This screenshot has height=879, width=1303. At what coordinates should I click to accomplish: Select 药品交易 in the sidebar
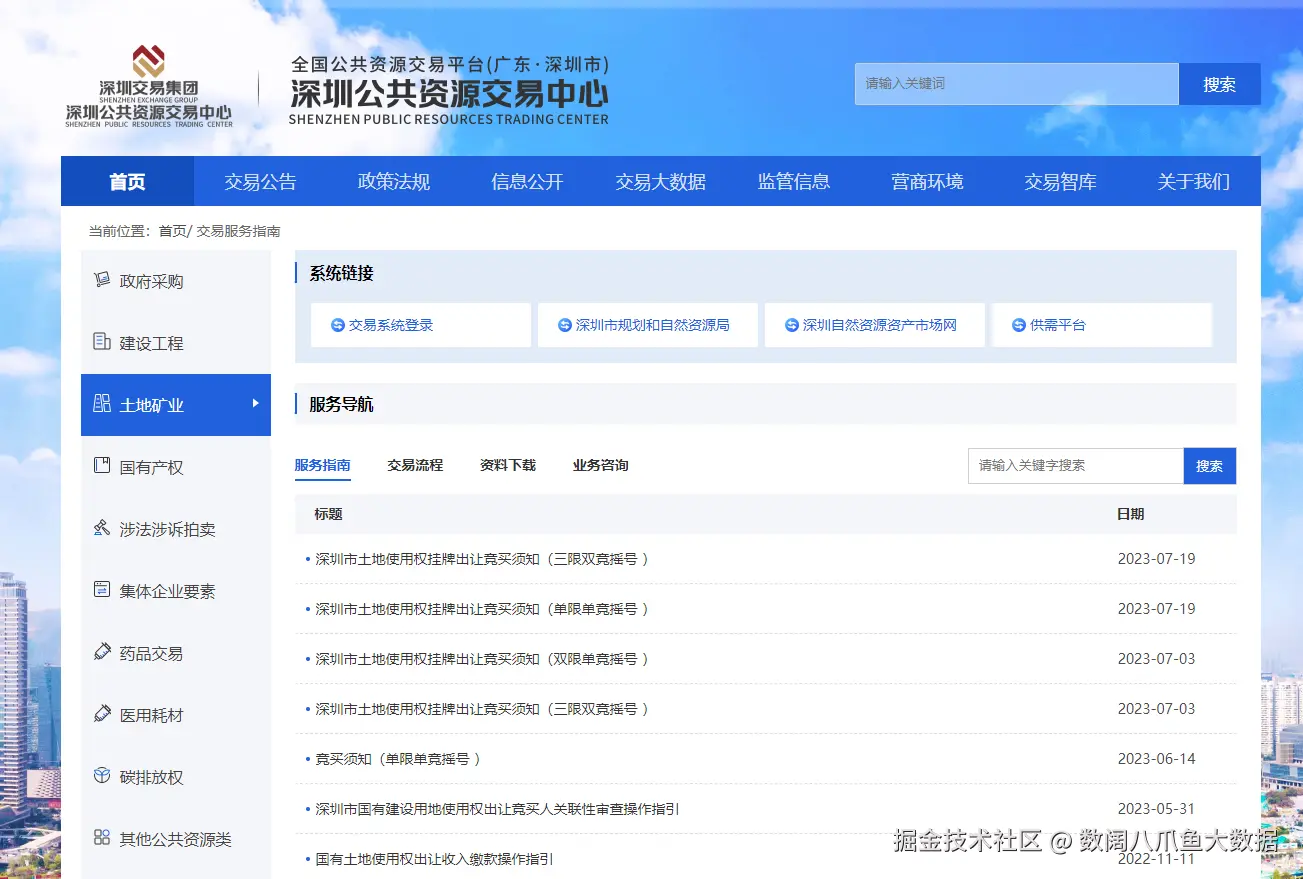pyautogui.click(x=176, y=653)
